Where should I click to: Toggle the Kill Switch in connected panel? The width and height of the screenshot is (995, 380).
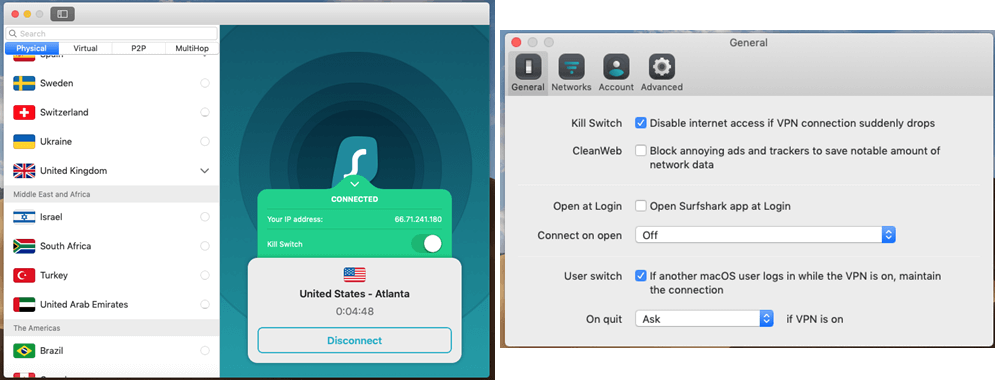(426, 244)
